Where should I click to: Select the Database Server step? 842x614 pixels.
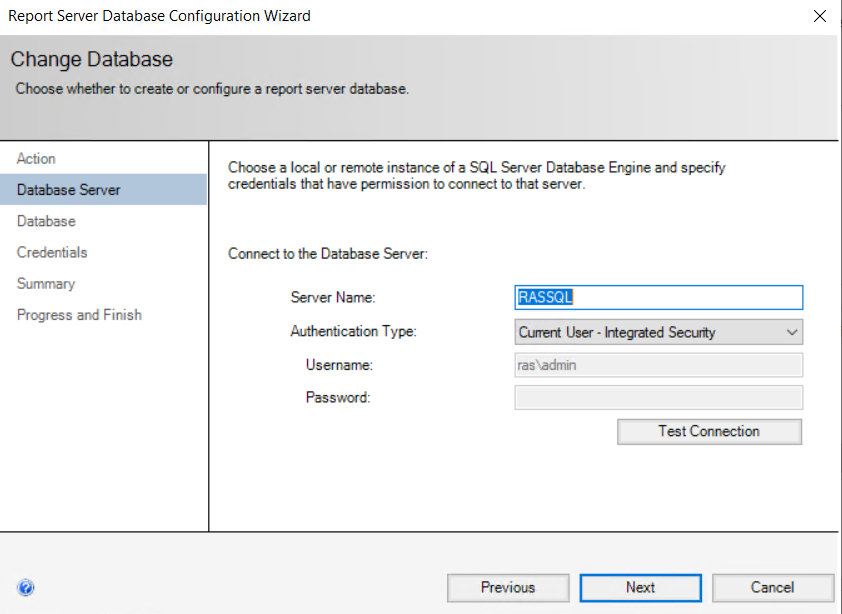(69, 190)
